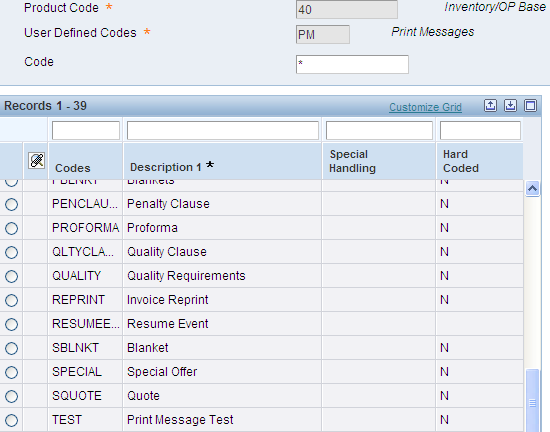
Task: Click the Description 1 filter field
Action: pyautogui.click(x=223, y=130)
